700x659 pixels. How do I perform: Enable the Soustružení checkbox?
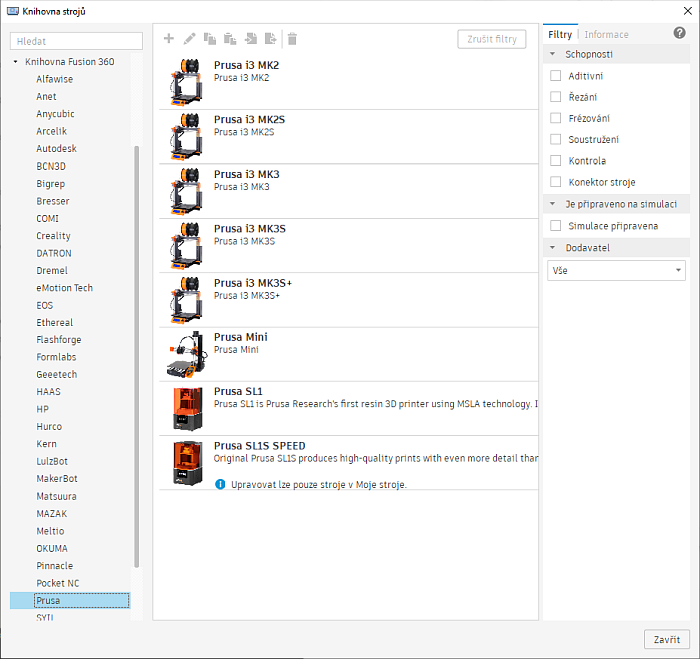pyautogui.click(x=555, y=139)
